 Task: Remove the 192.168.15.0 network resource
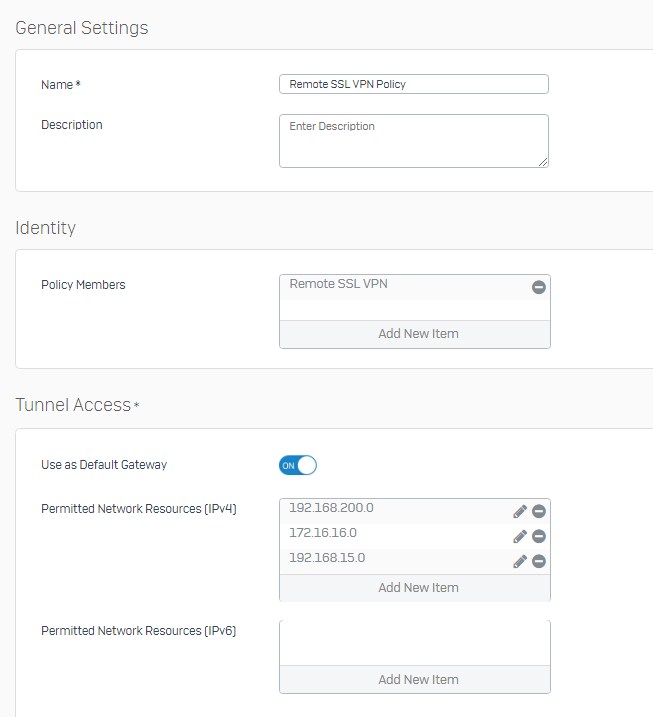click(x=539, y=562)
